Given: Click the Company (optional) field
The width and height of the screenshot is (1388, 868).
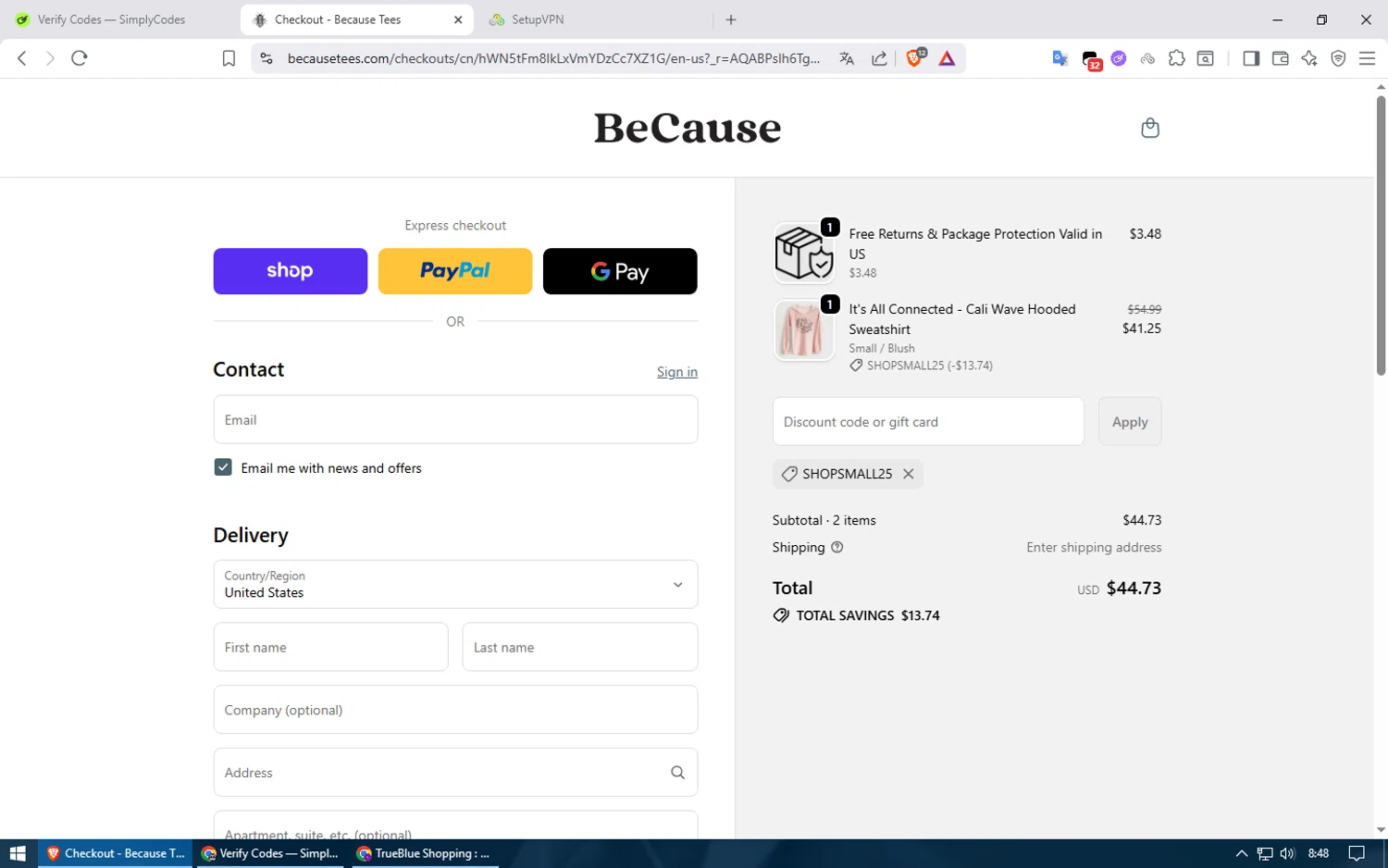Looking at the screenshot, I should (455, 710).
